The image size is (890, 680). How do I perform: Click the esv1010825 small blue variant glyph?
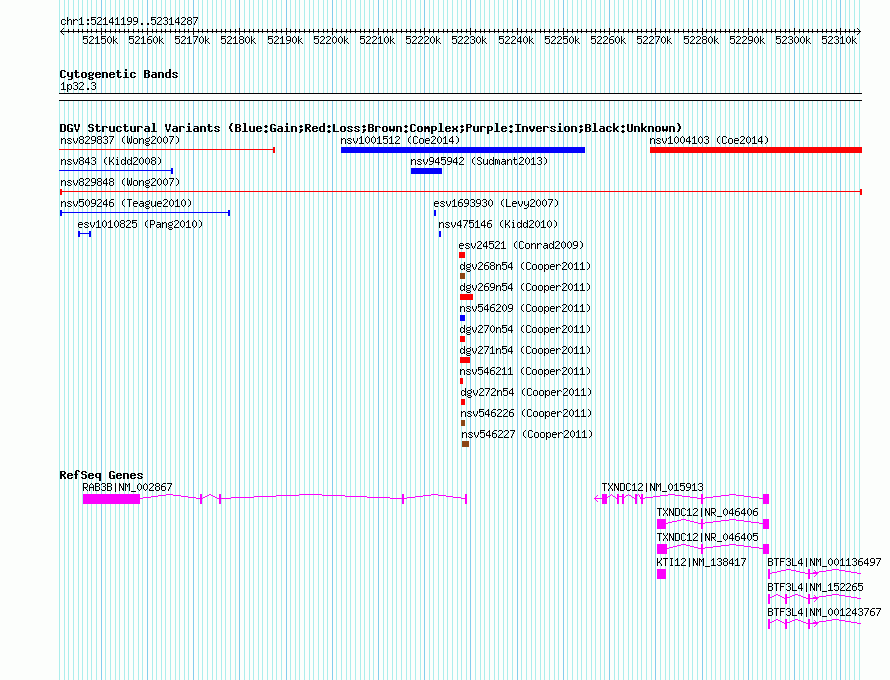click(x=85, y=234)
